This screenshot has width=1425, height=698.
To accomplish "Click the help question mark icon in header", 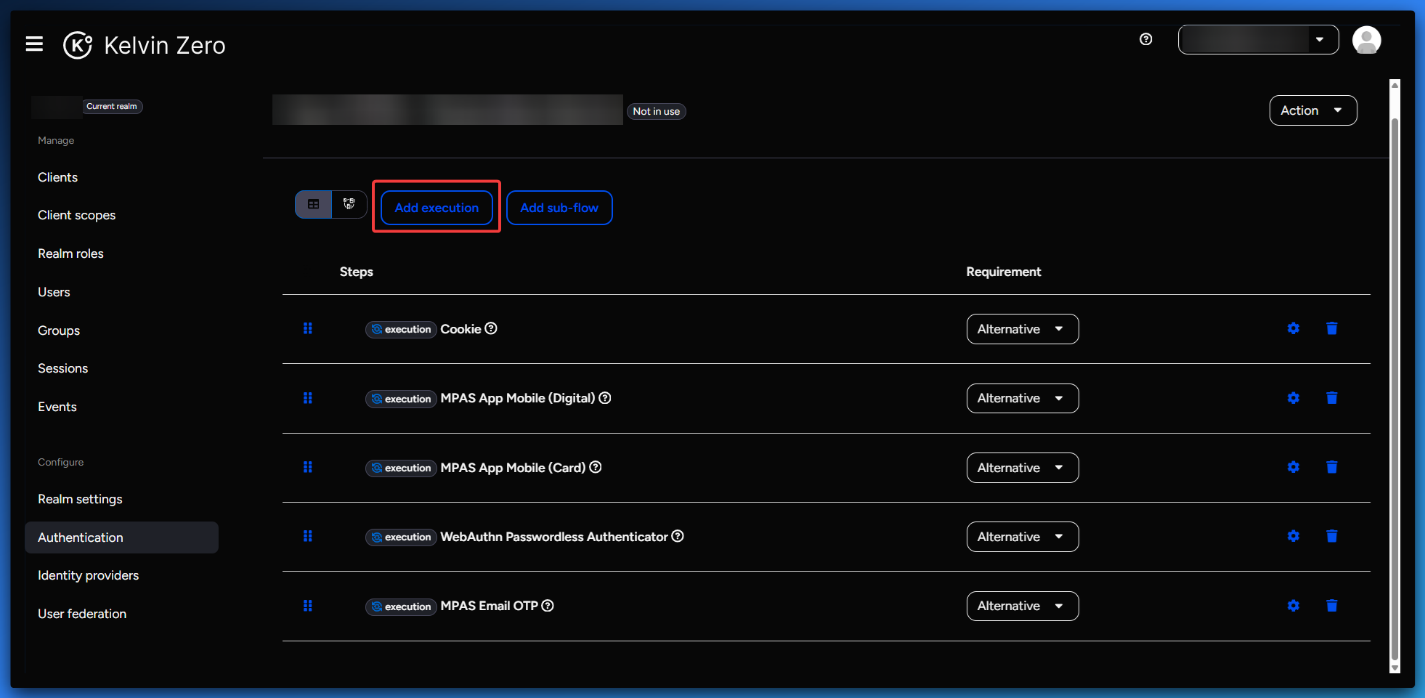I will [1146, 40].
